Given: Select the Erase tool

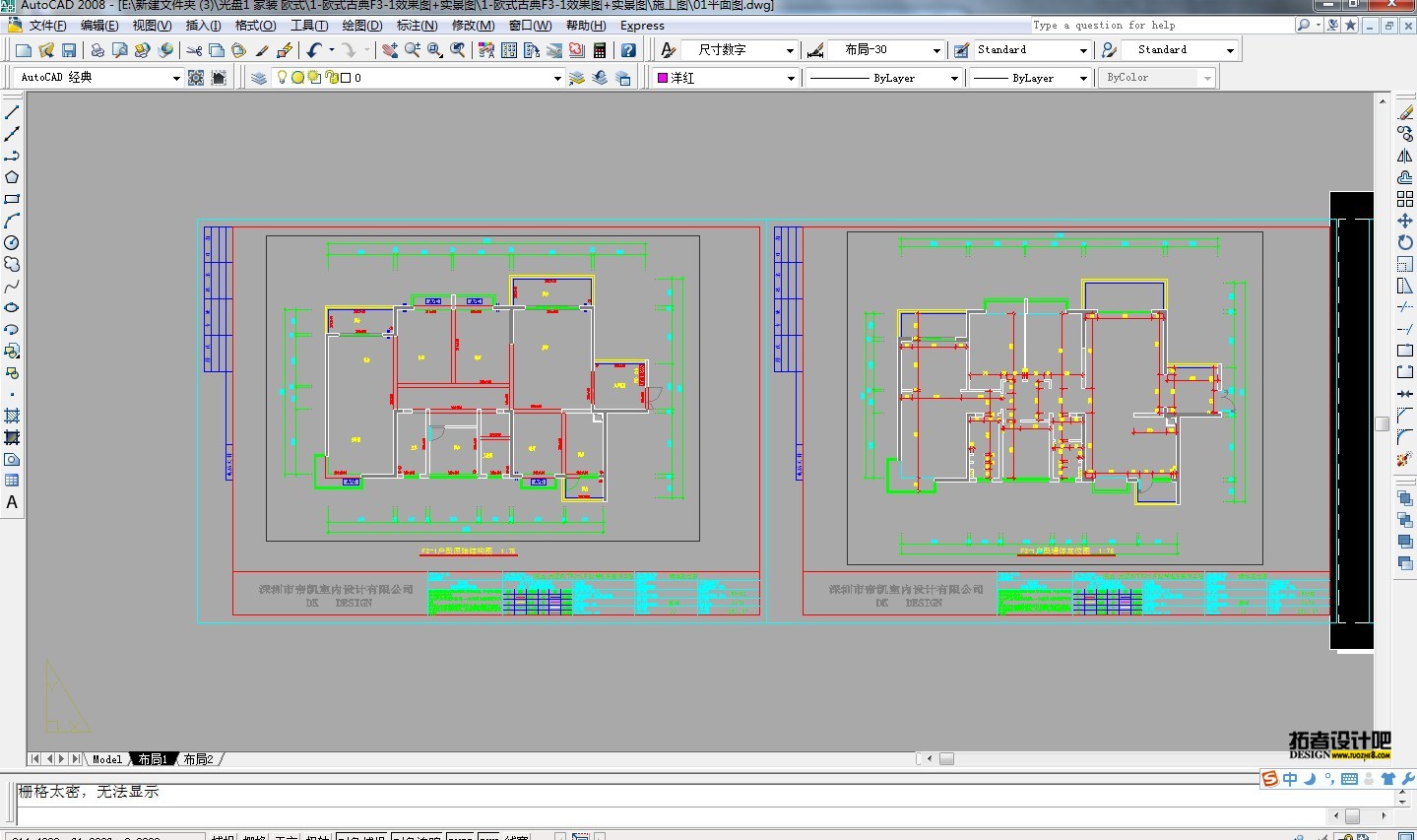Looking at the screenshot, I should [x=1405, y=112].
